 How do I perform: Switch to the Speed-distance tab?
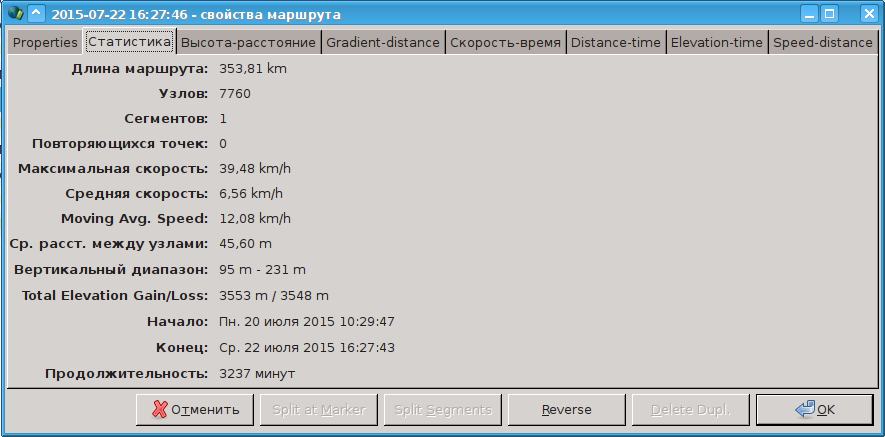pyautogui.click(x=822, y=42)
